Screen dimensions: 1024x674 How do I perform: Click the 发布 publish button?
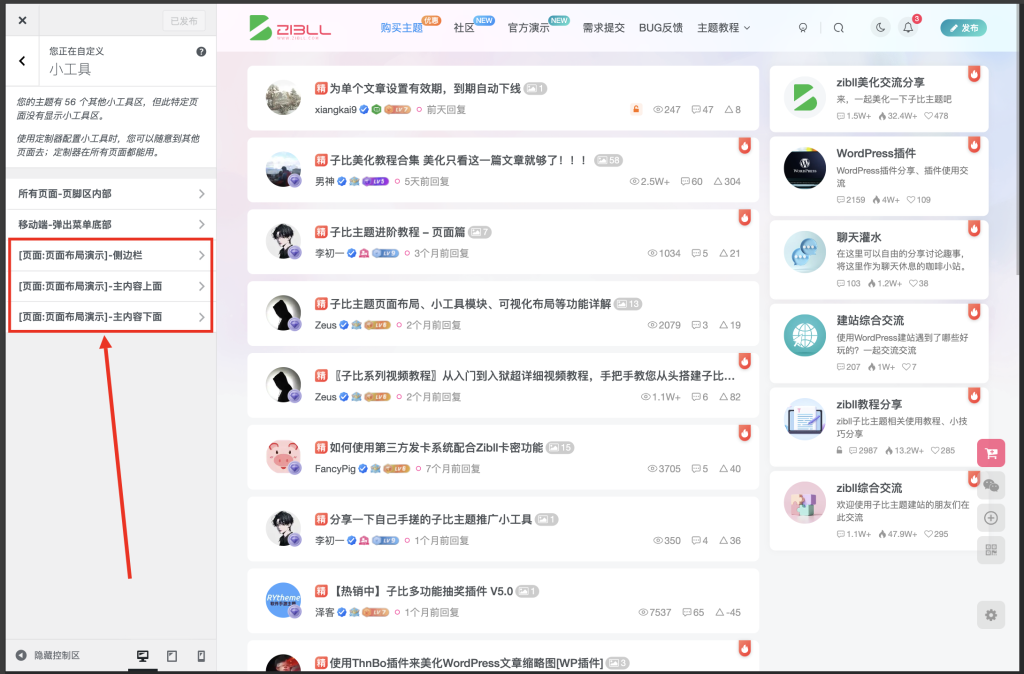pos(963,28)
